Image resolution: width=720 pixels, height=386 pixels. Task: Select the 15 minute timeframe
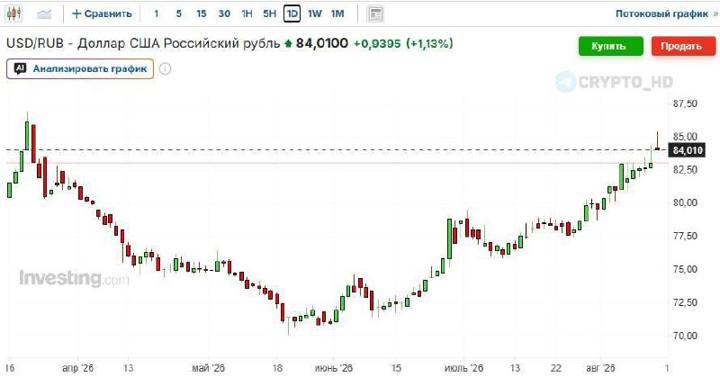point(201,14)
